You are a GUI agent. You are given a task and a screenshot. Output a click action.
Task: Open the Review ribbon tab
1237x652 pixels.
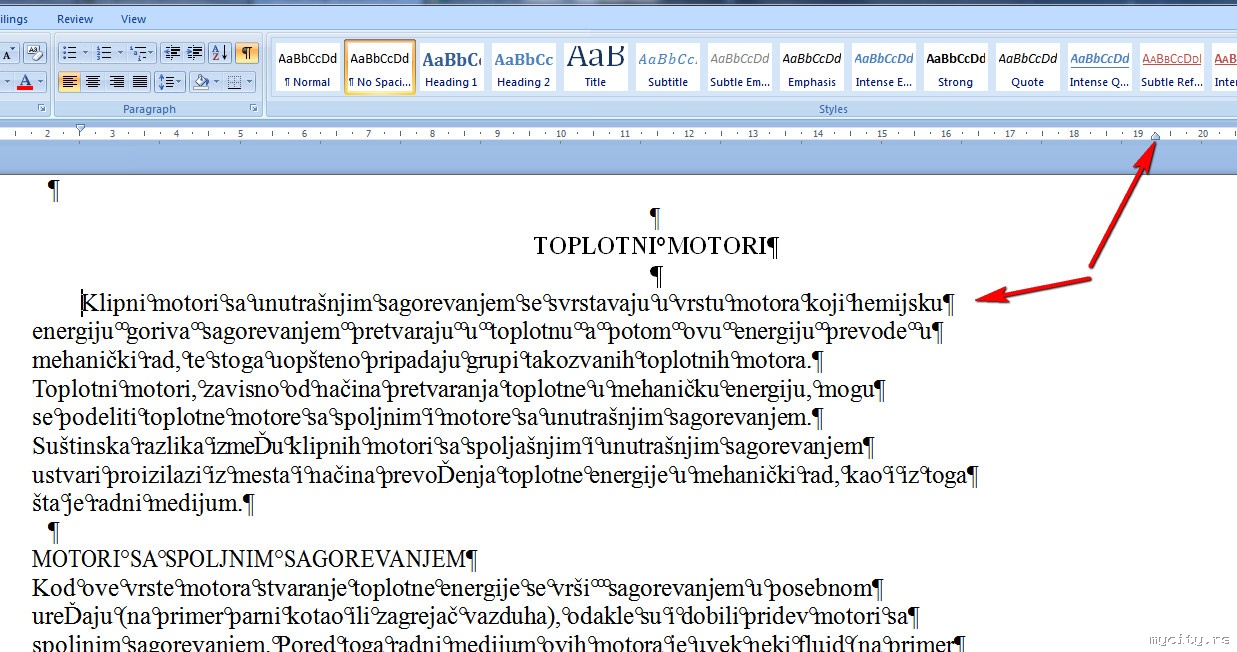[75, 19]
